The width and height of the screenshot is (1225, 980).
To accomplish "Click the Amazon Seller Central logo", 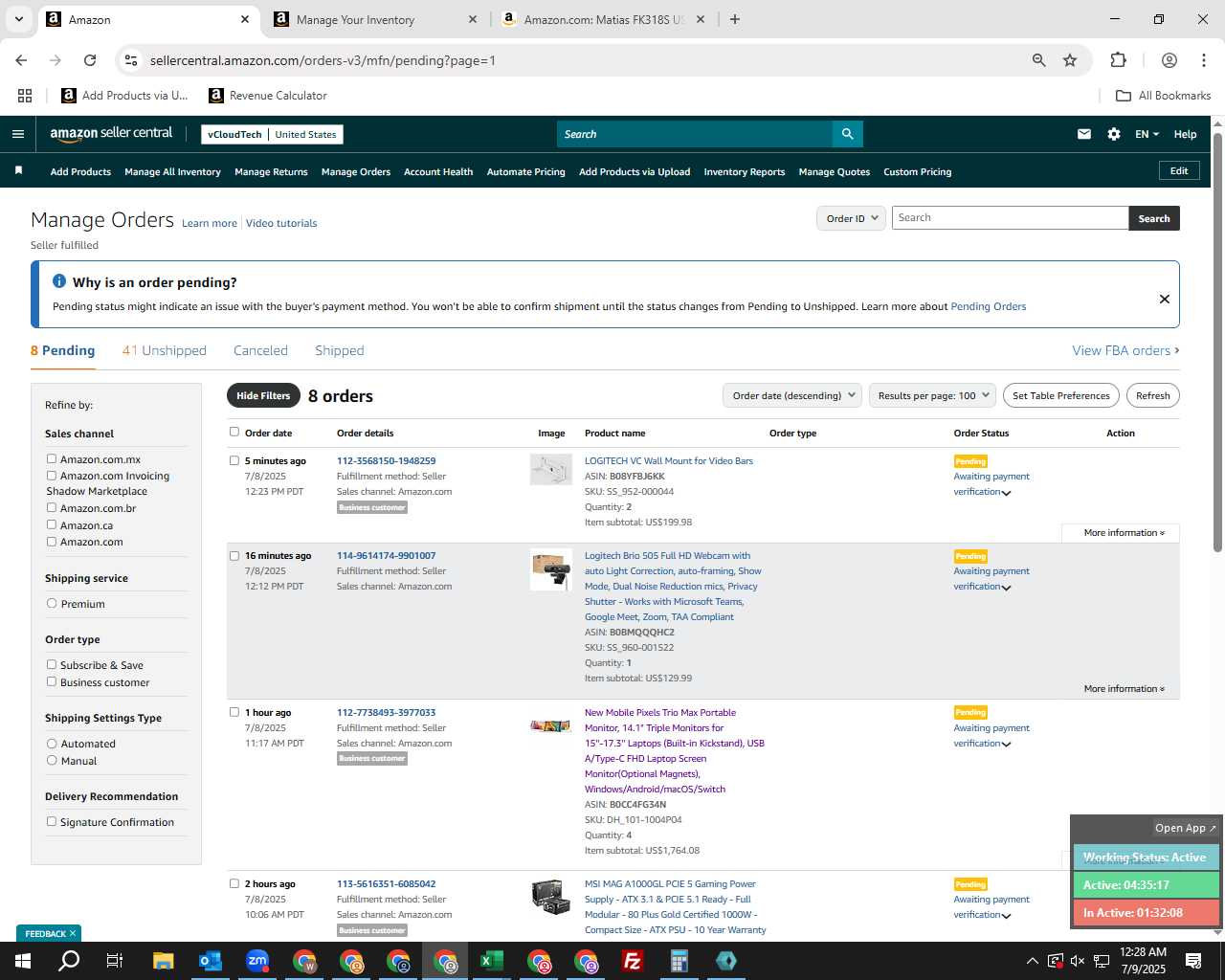I will point(111,134).
